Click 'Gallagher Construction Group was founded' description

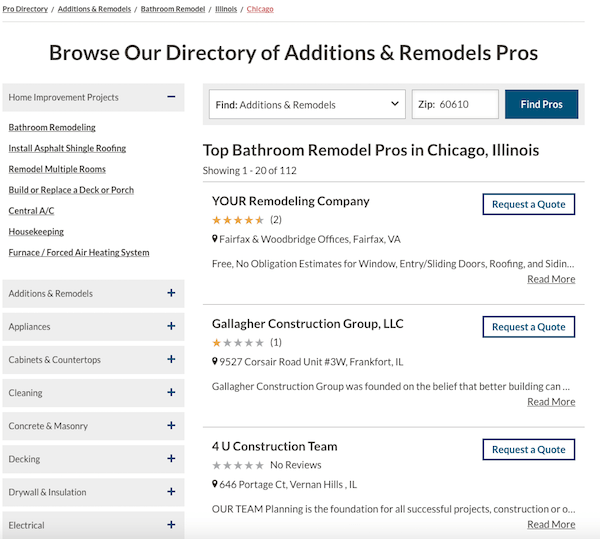pos(391,386)
